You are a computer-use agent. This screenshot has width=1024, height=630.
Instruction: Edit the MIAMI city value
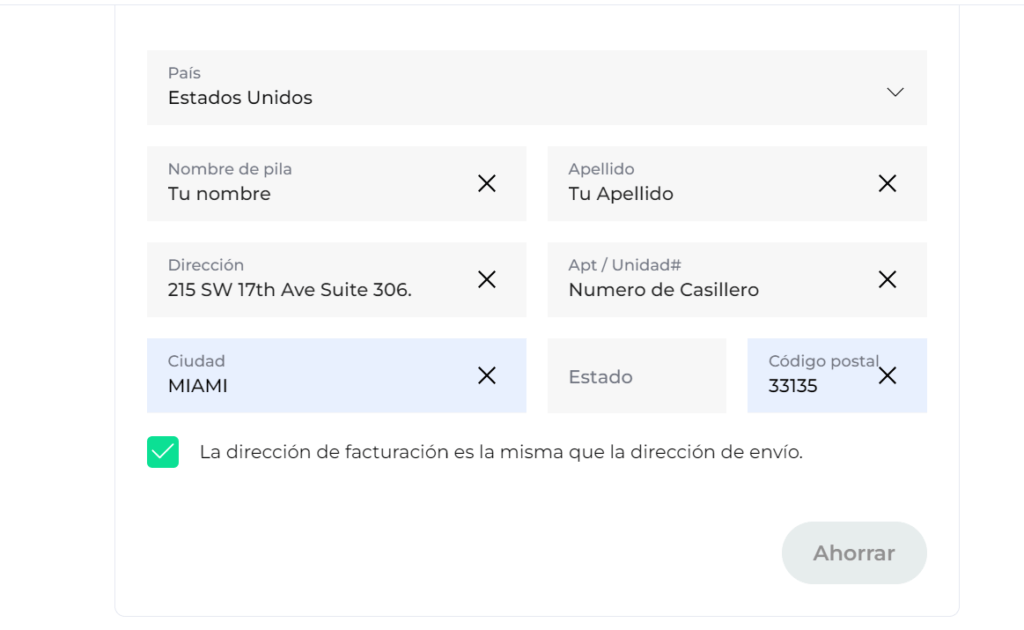198,386
